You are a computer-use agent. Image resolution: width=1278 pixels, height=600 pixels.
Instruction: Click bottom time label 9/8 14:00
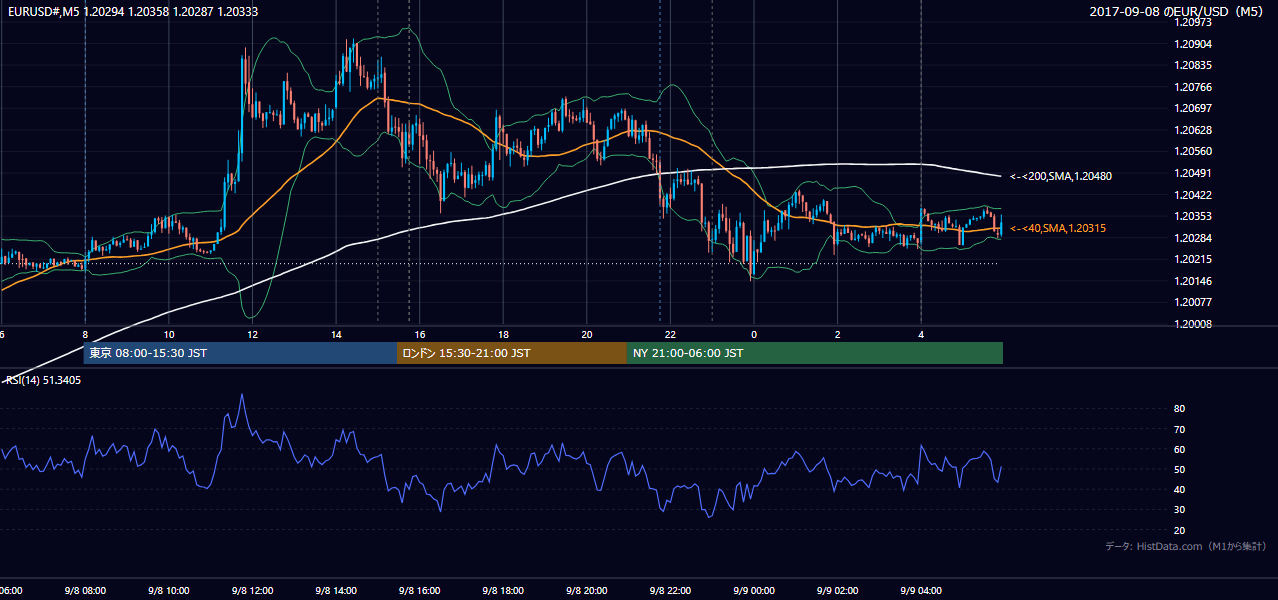[336, 591]
